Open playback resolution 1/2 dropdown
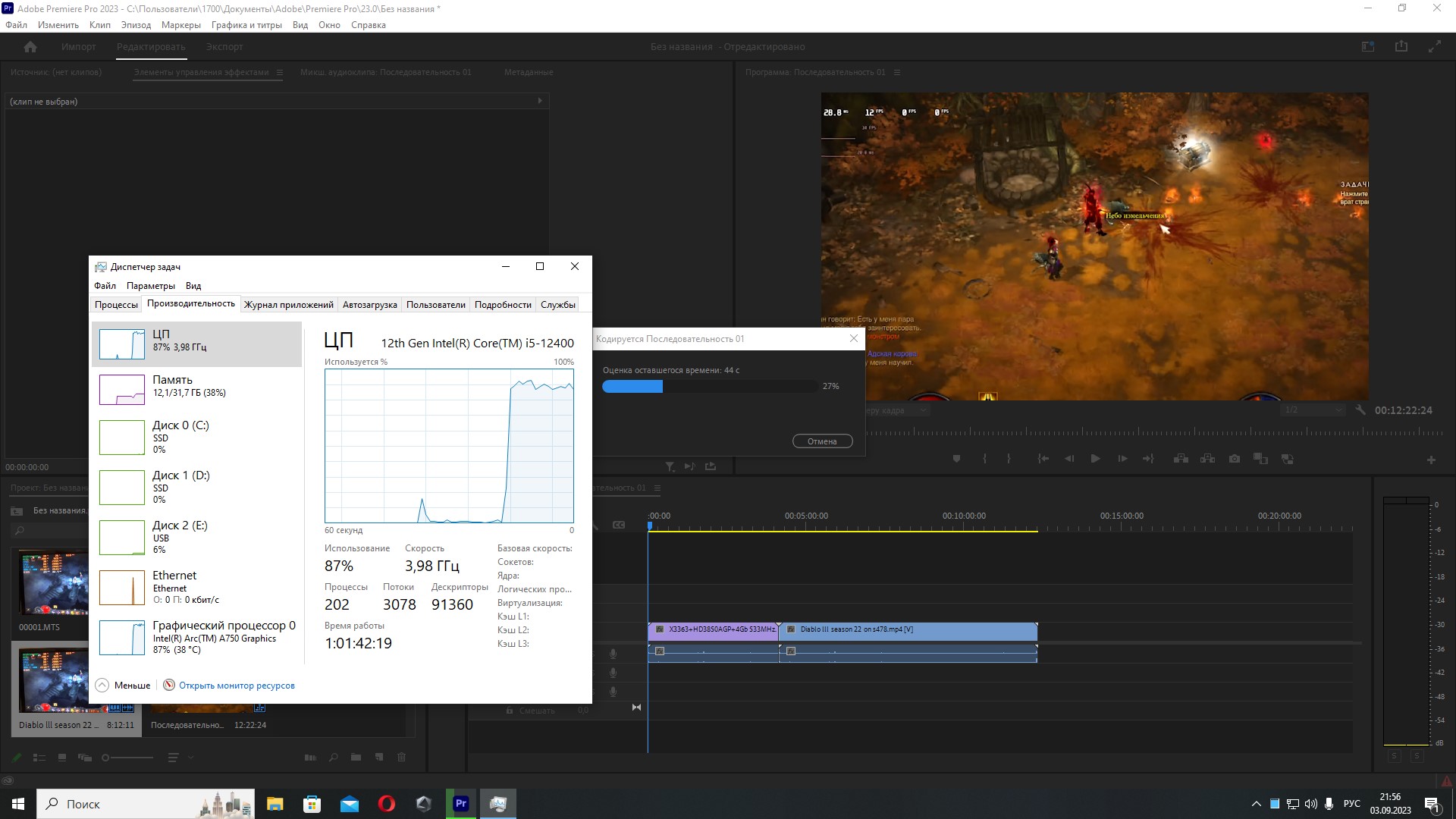1456x819 pixels. pyautogui.click(x=1313, y=410)
